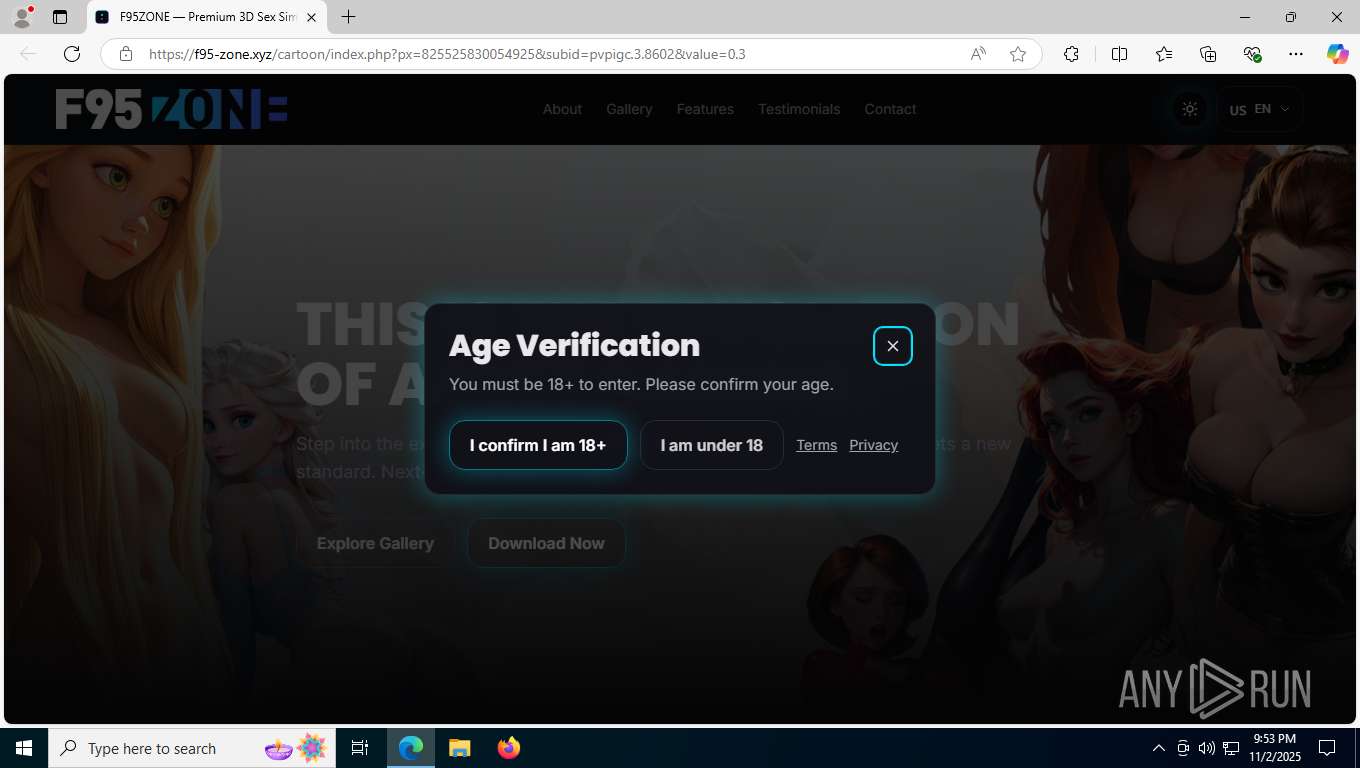View site information lock icon

click(126, 54)
